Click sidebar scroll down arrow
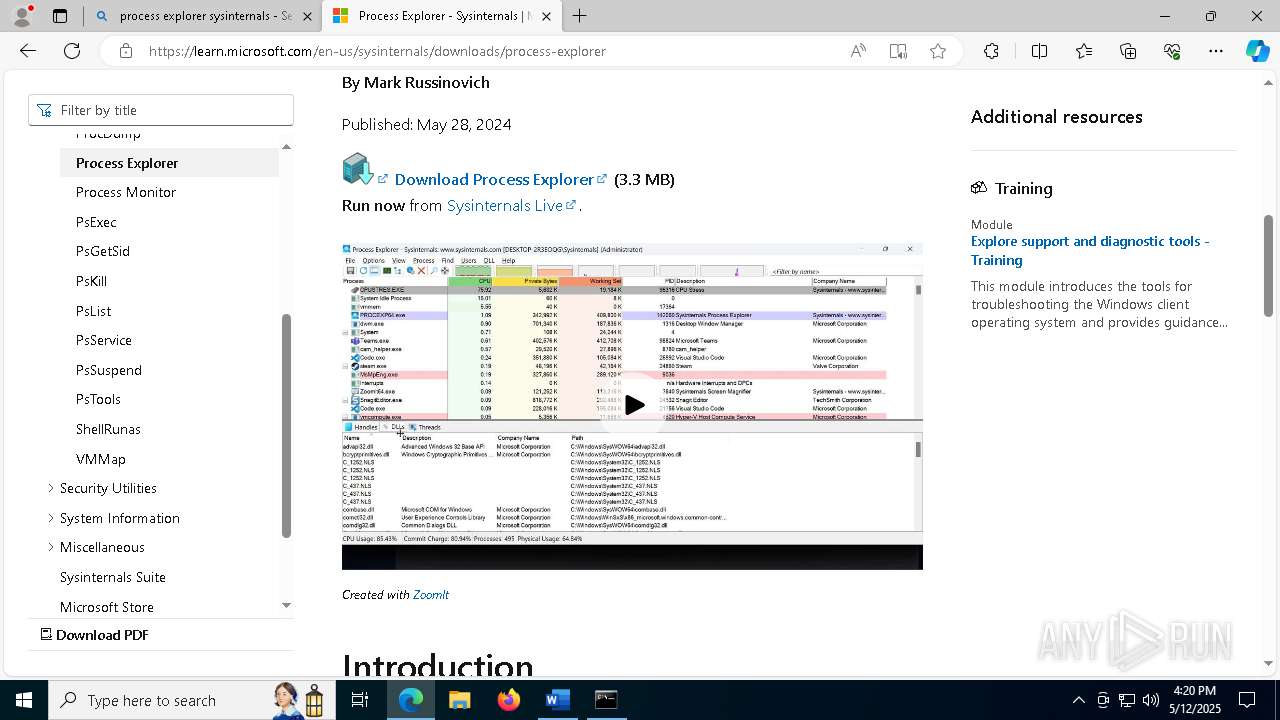1280x720 pixels. coord(286,605)
